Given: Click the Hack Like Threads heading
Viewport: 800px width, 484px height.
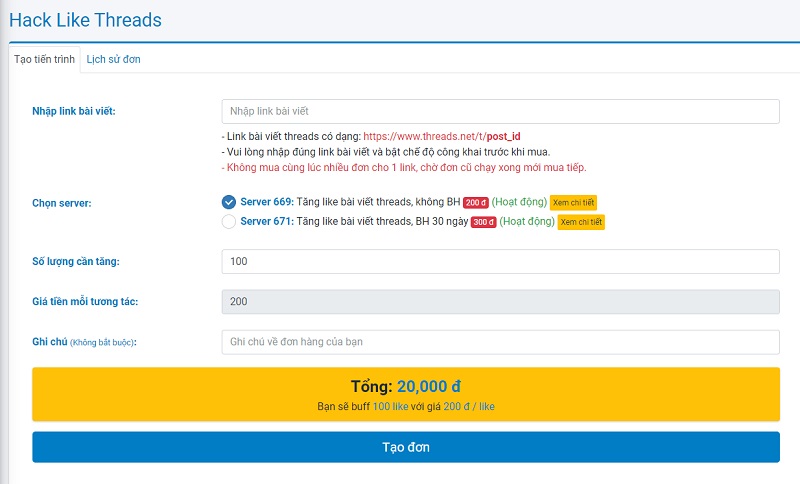Looking at the screenshot, I should click(x=85, y=20).
